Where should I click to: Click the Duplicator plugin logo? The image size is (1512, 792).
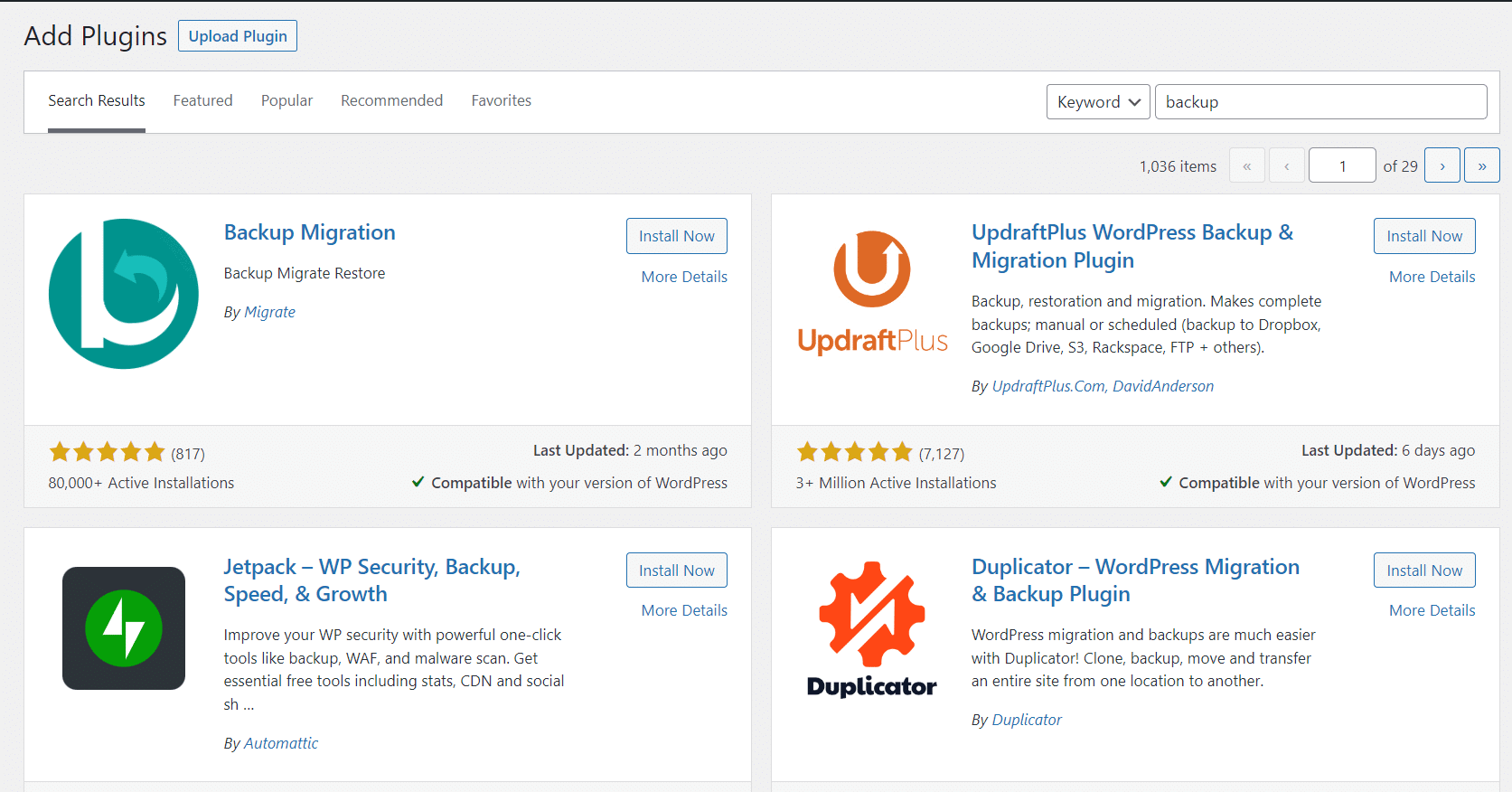872,629
